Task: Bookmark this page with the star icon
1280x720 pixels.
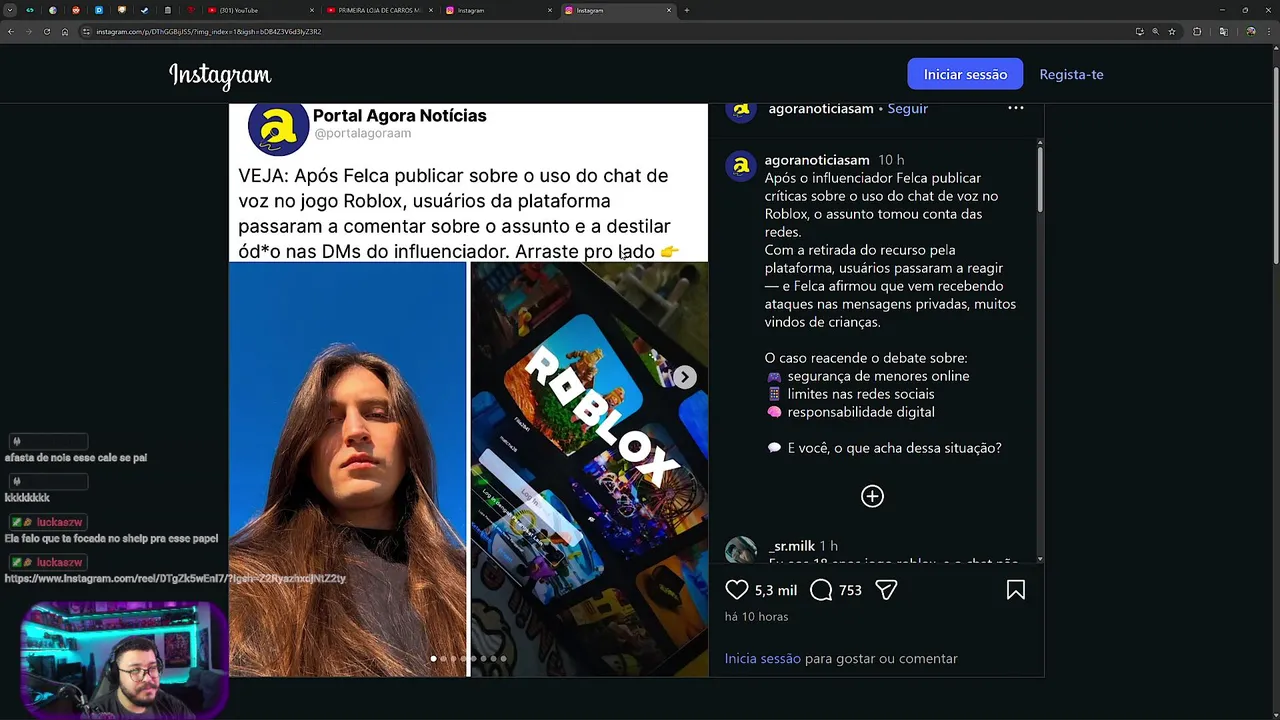Action: point(1172,31)
